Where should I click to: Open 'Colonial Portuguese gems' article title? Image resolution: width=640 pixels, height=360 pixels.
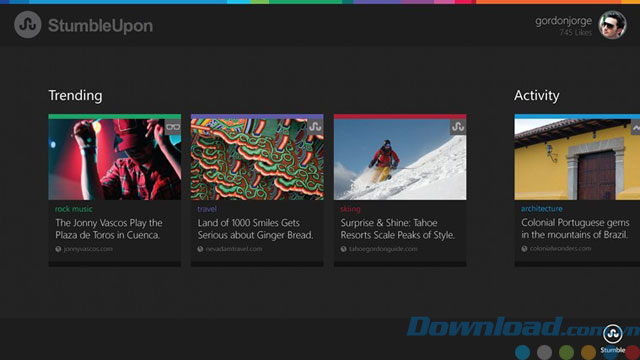(575, 228)
